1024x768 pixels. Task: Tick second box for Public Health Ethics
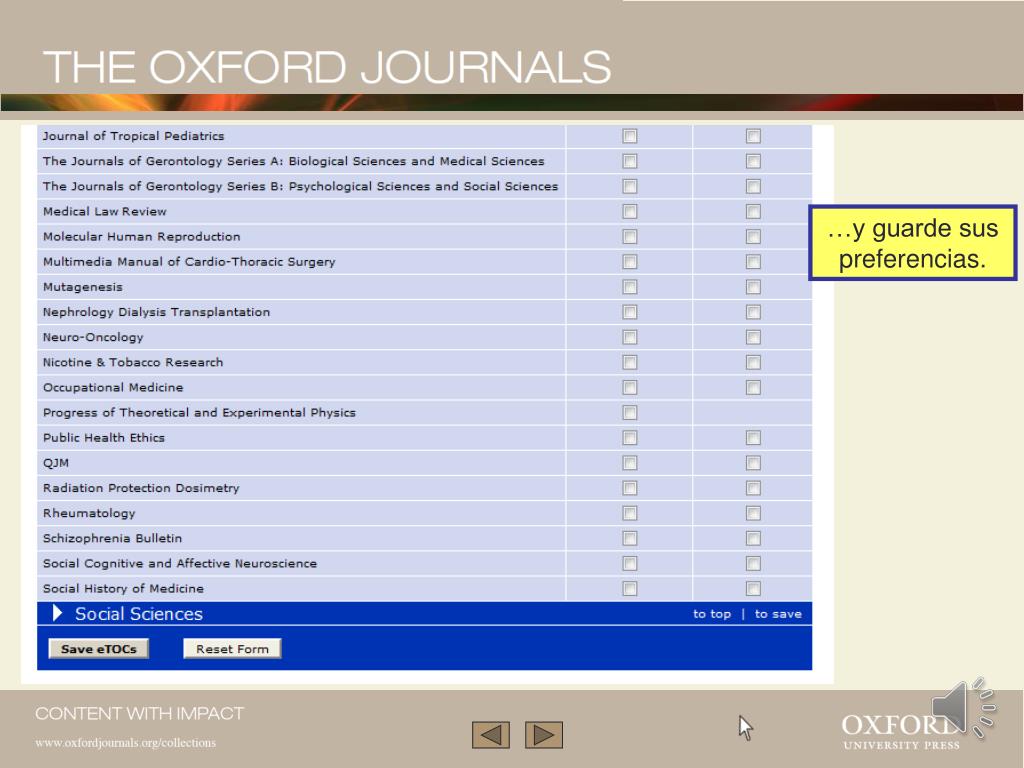coord(753,438)
